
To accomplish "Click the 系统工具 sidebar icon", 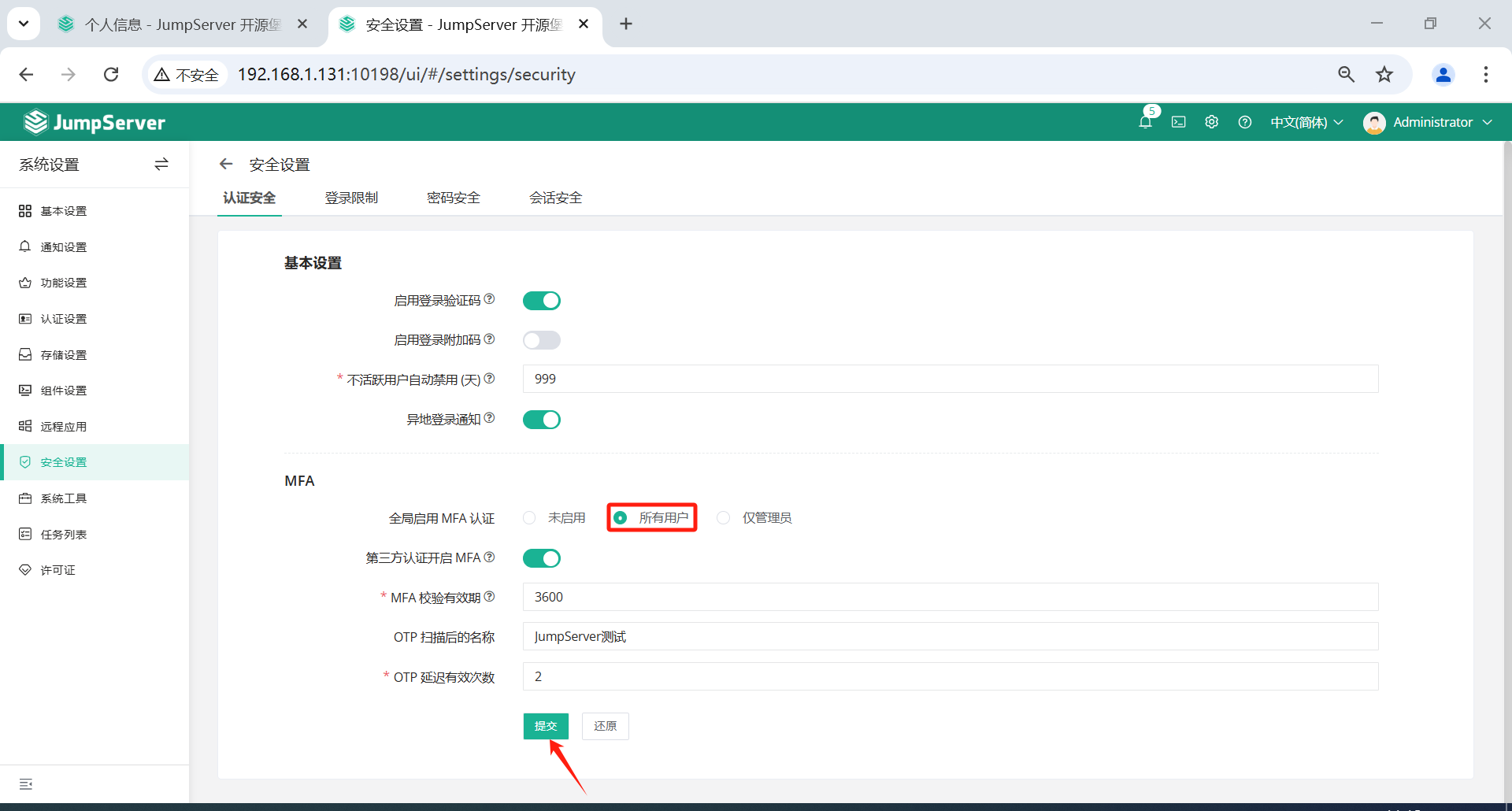I will tap(25, 498).
